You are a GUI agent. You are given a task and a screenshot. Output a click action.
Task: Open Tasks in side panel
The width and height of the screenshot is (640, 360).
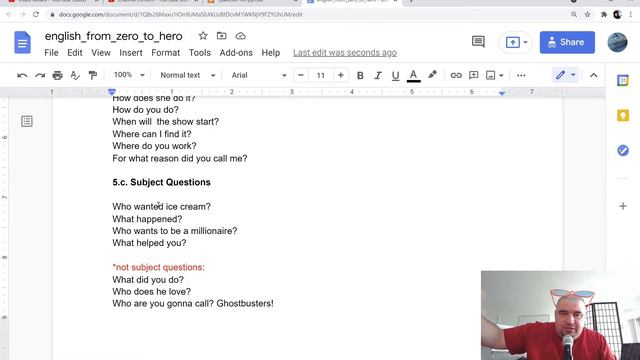[x=622, y=151]
